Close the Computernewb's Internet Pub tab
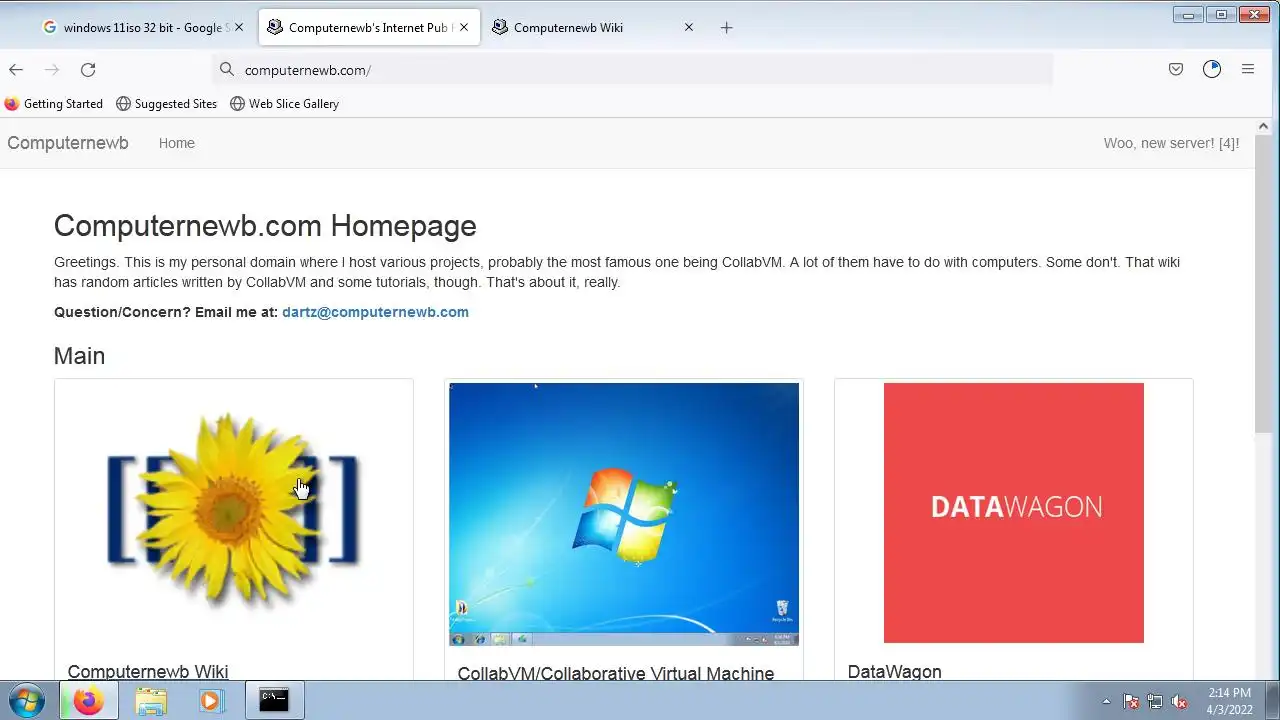The width and height of the screenshot is (1280, 720). (x=464, y=27)
